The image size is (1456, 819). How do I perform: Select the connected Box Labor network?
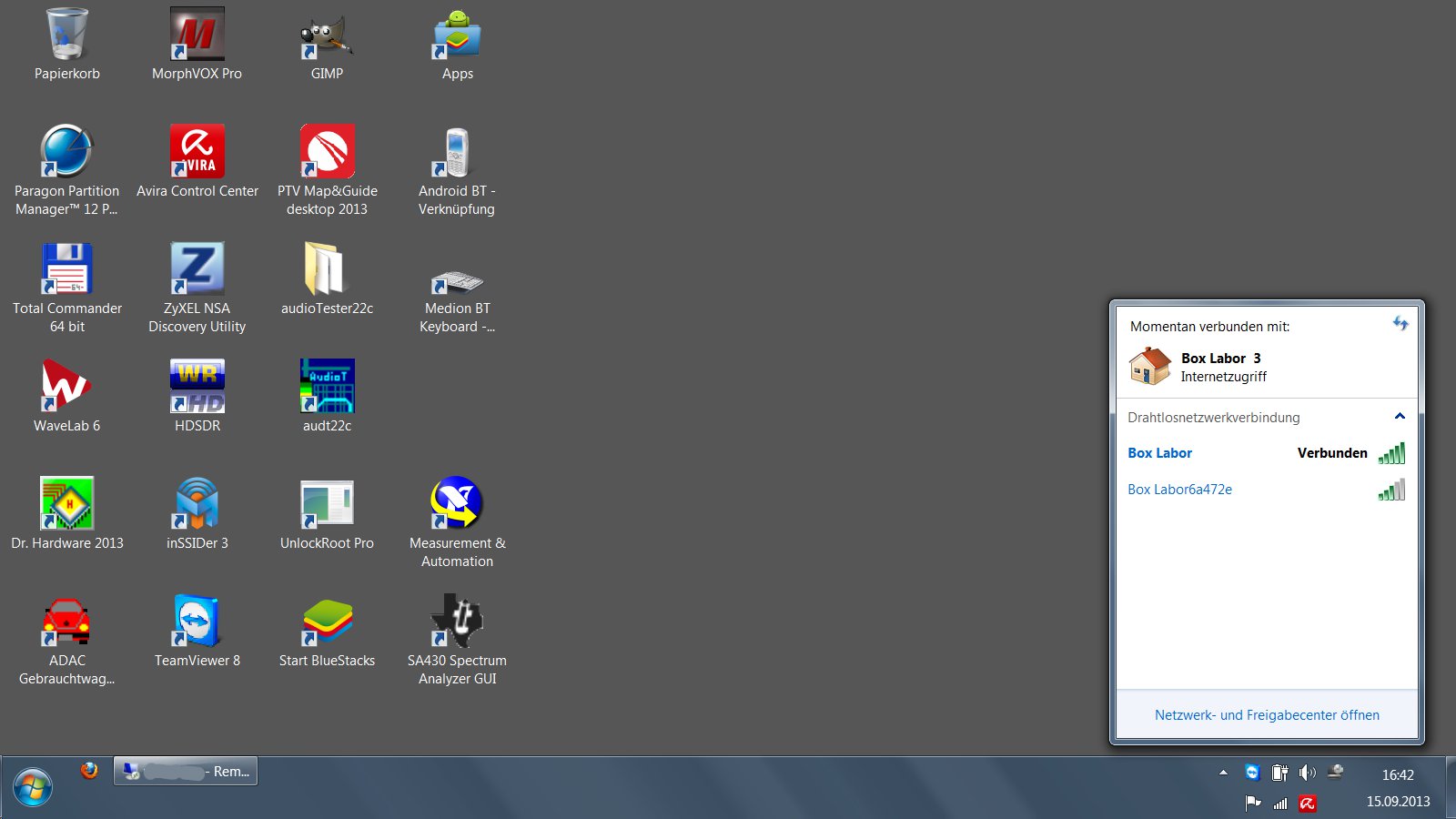1267,453
